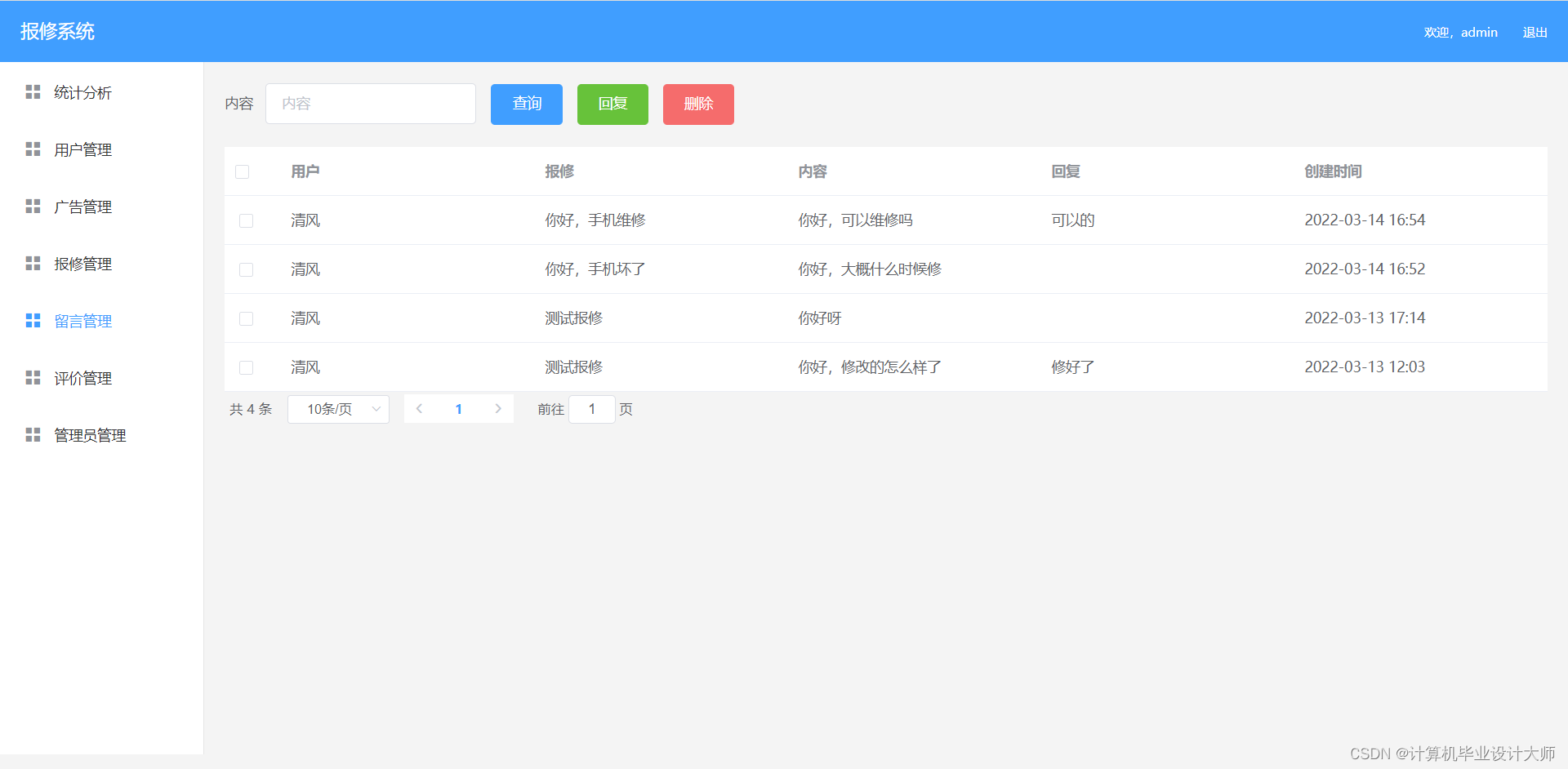
Task: Click the 创建时间 column header
Action: click(x=1333, y=171)
